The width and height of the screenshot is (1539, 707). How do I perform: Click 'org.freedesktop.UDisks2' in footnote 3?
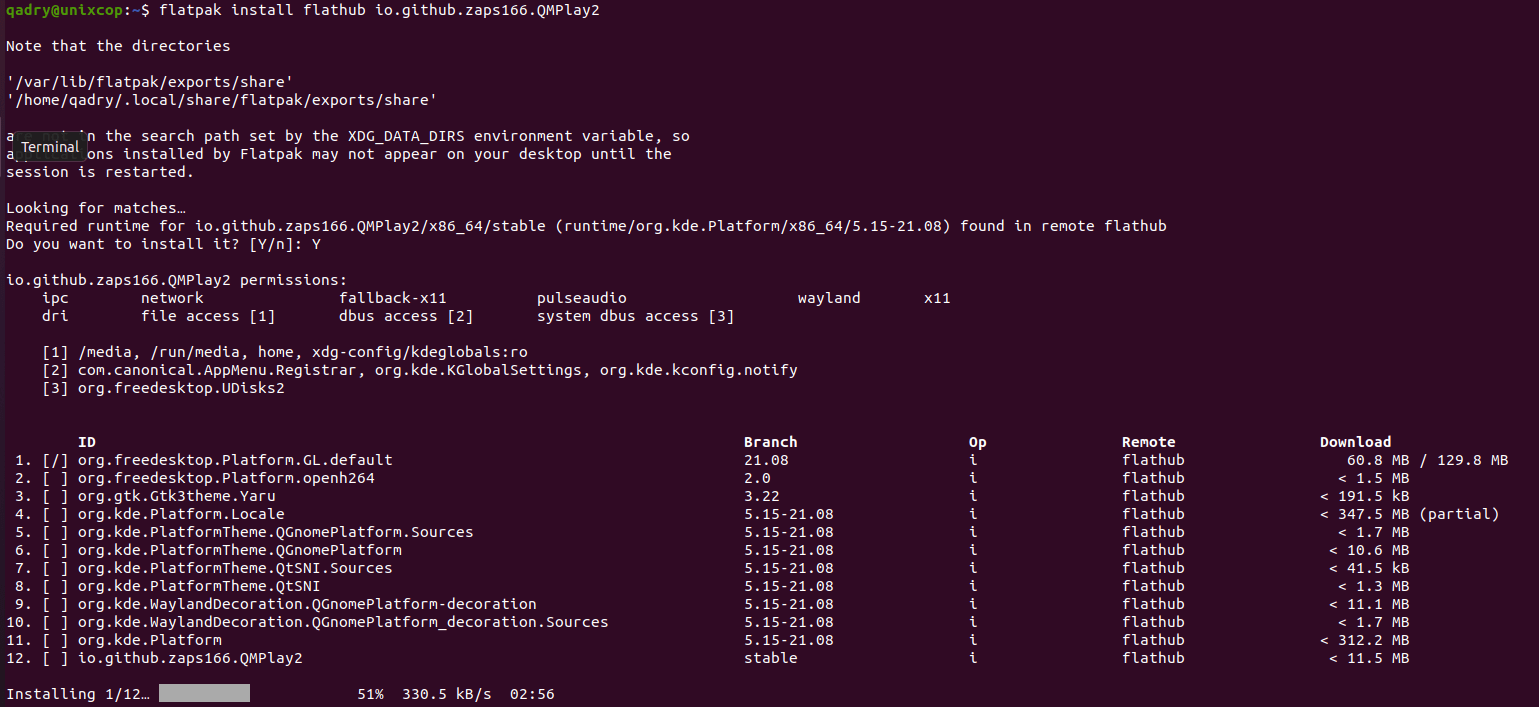(x=181, y=388)
